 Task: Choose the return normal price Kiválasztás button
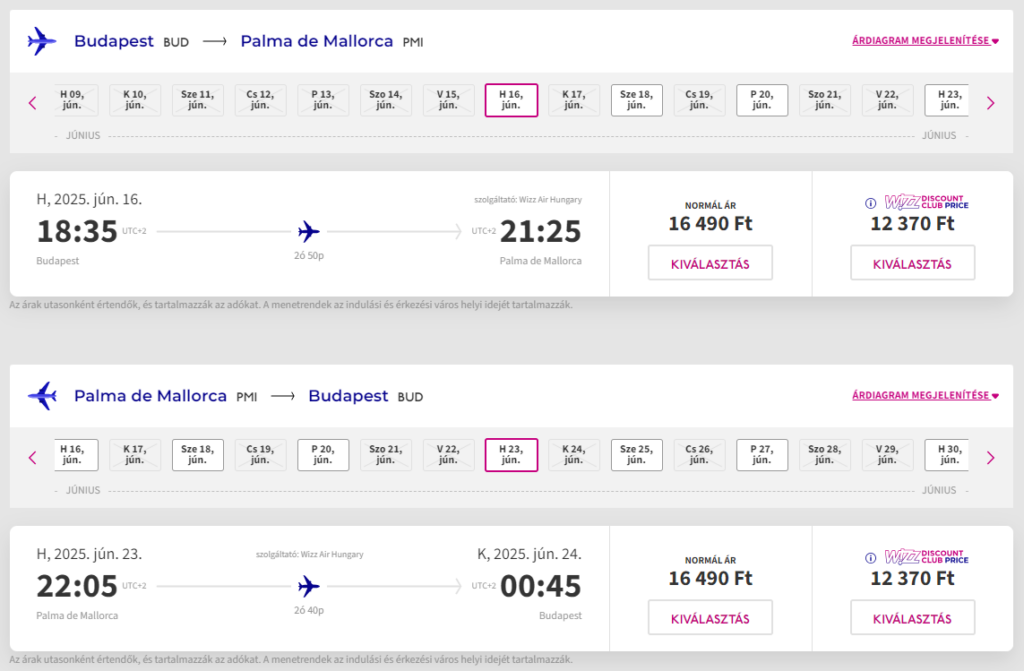click(x=710, y=618)
